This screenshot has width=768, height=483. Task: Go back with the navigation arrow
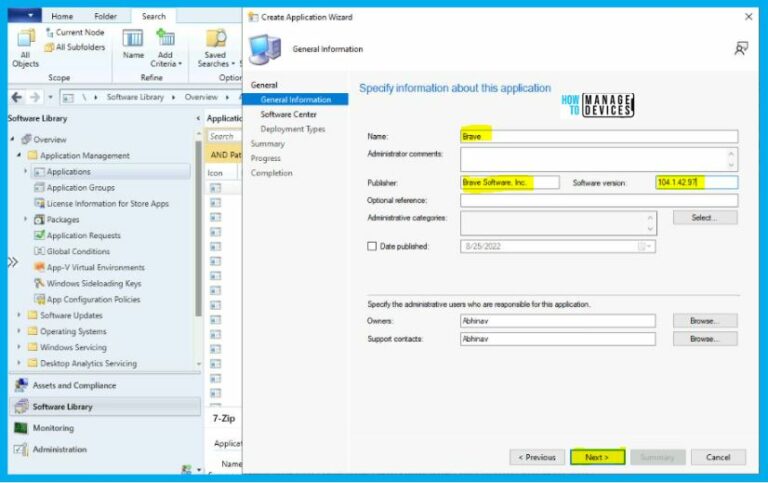[x=17, y=97]
